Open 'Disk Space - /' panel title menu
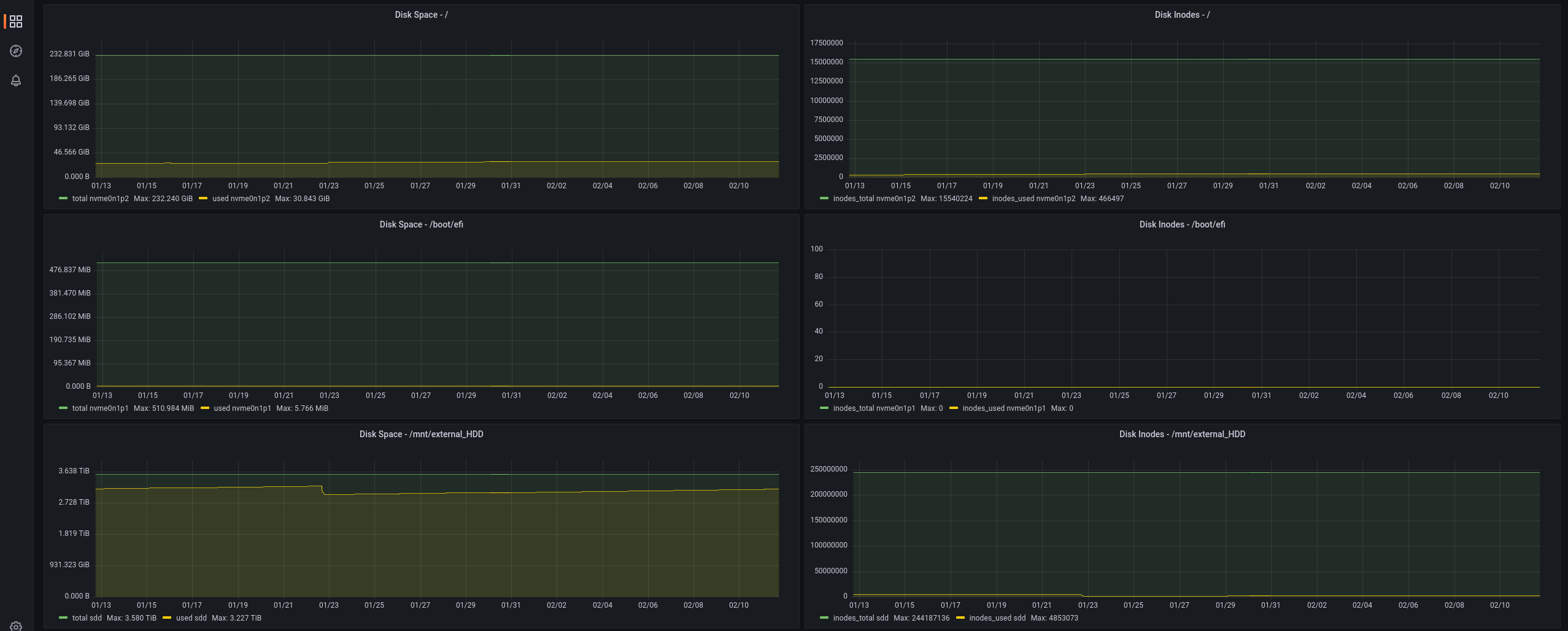 (421, 15)
